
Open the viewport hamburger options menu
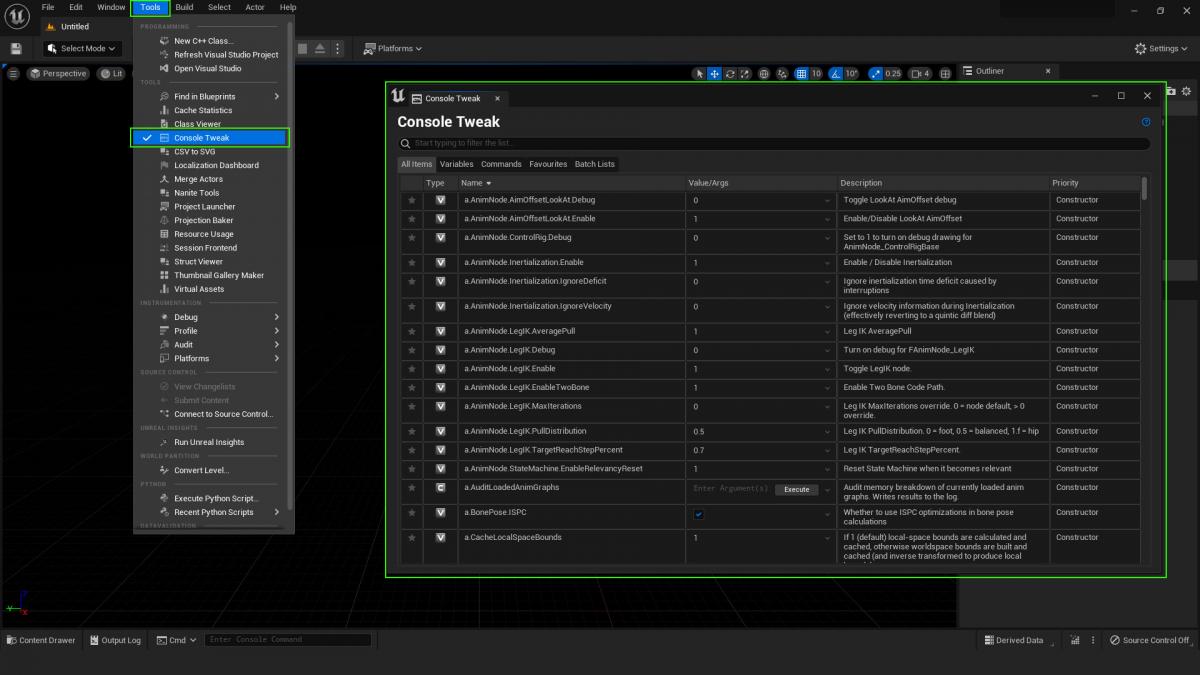pos(14,74)
